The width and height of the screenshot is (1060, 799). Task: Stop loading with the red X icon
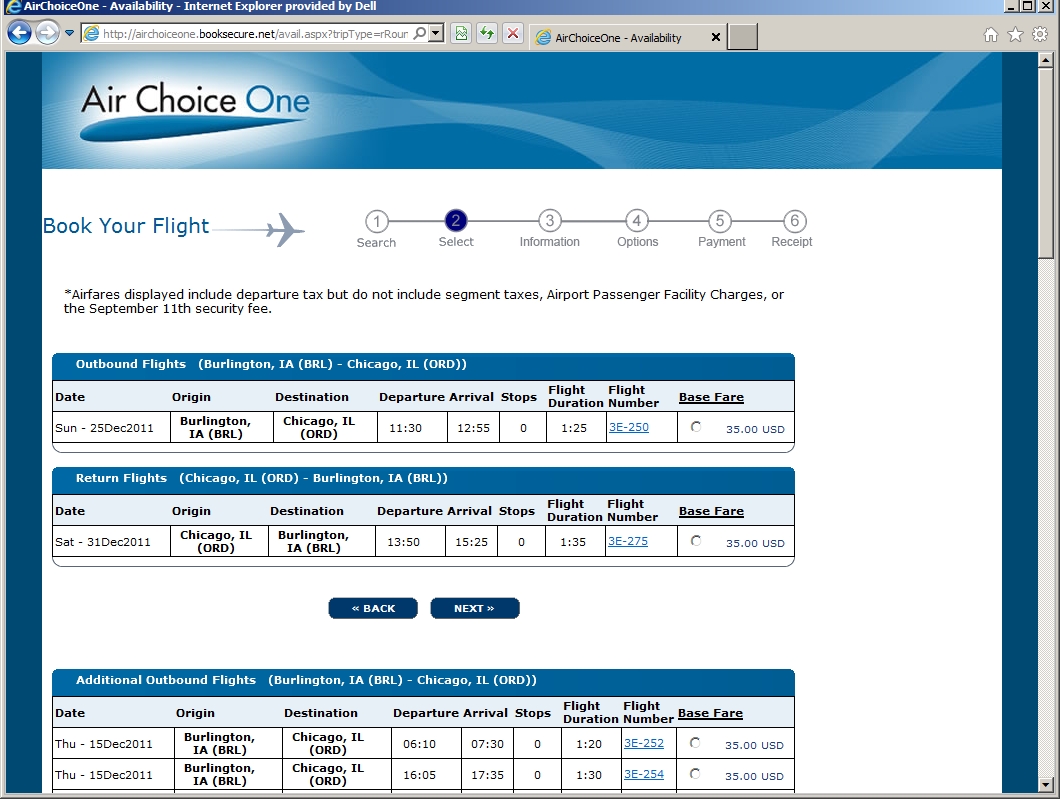point(513,33)
